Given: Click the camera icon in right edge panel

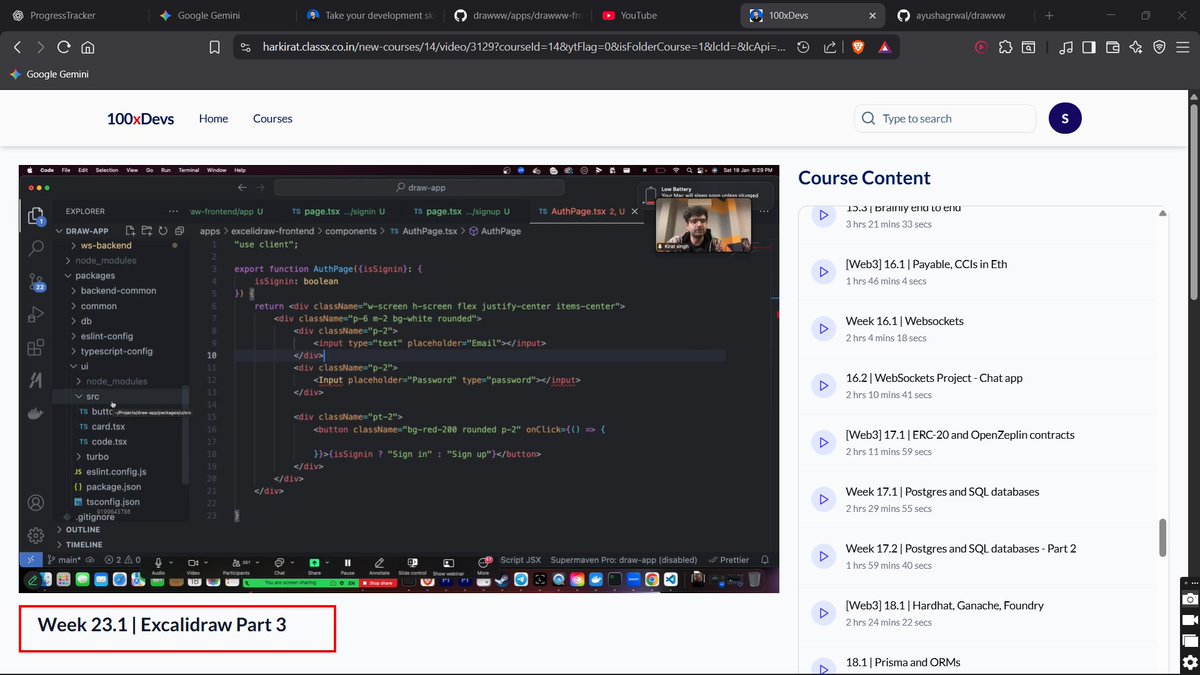Looking at the screenshot, I should coord(1190,598).
